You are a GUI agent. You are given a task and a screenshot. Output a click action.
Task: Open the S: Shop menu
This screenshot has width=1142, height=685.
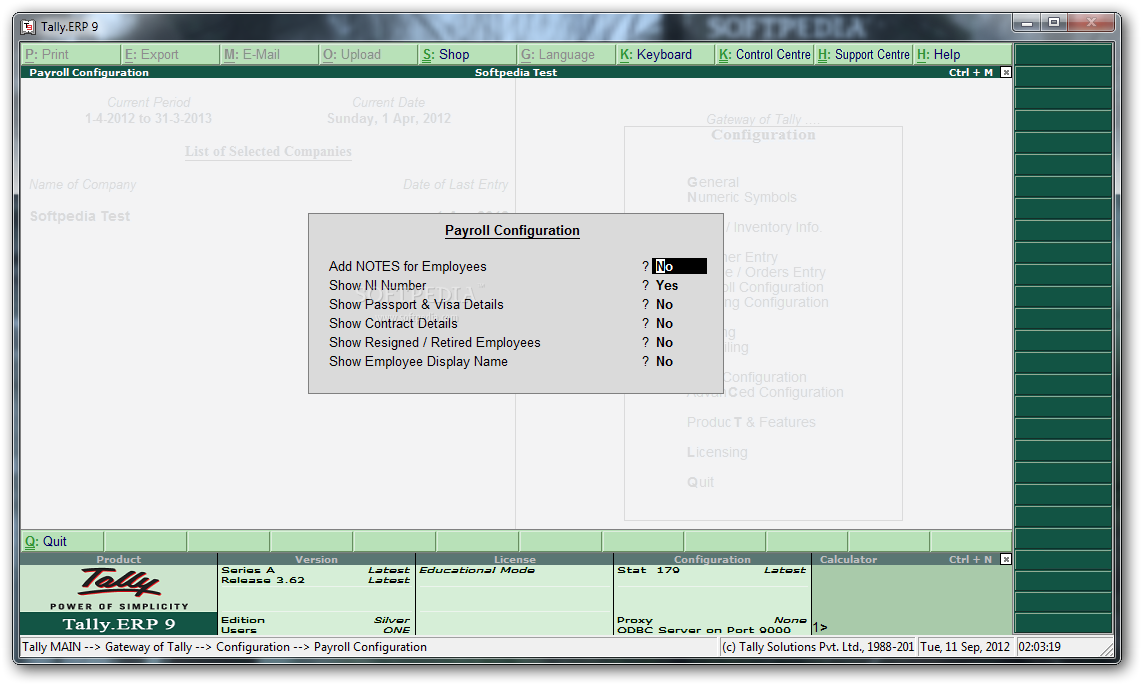point(468,55)
